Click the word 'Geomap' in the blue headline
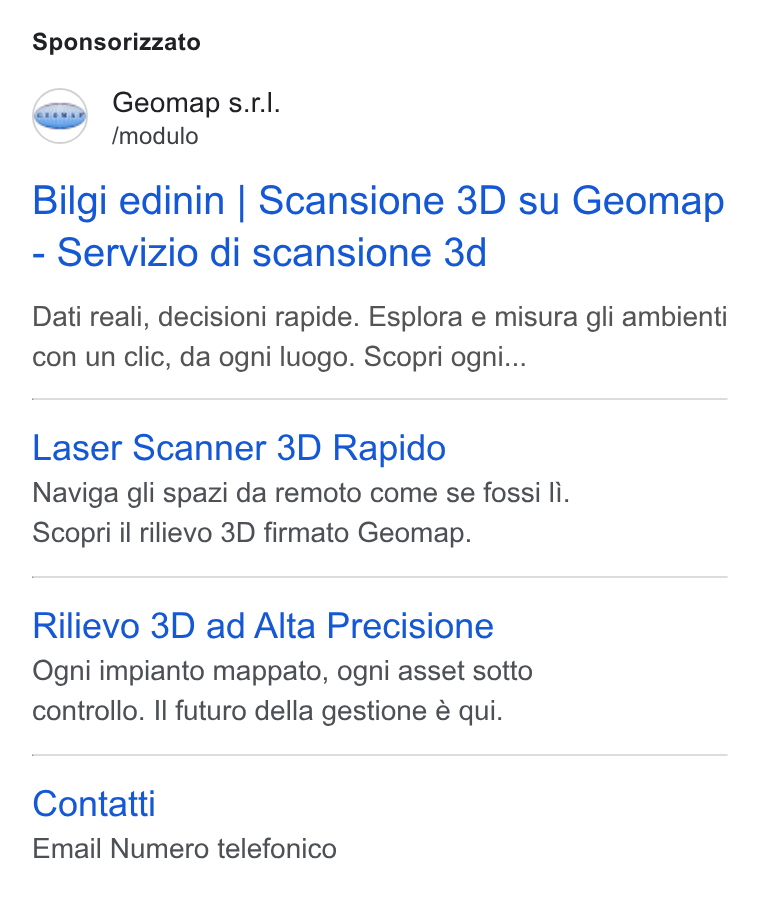 tap(648, 202)
